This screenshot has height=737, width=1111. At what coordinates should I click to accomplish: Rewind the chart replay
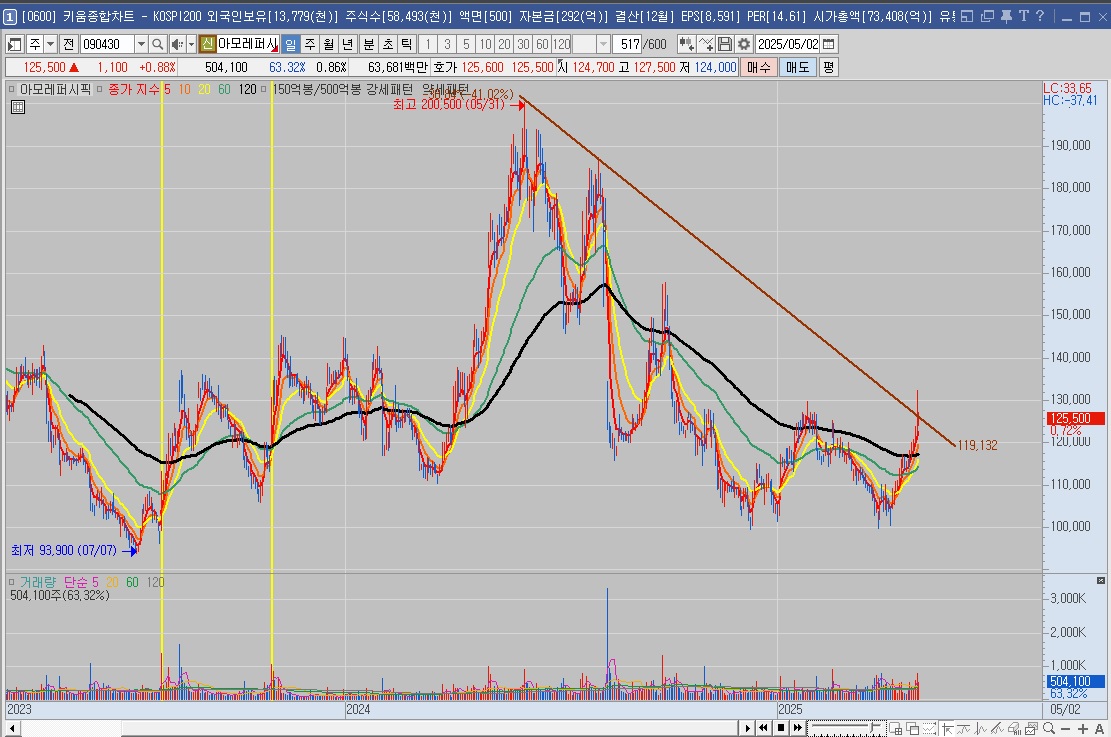point(763,728)
